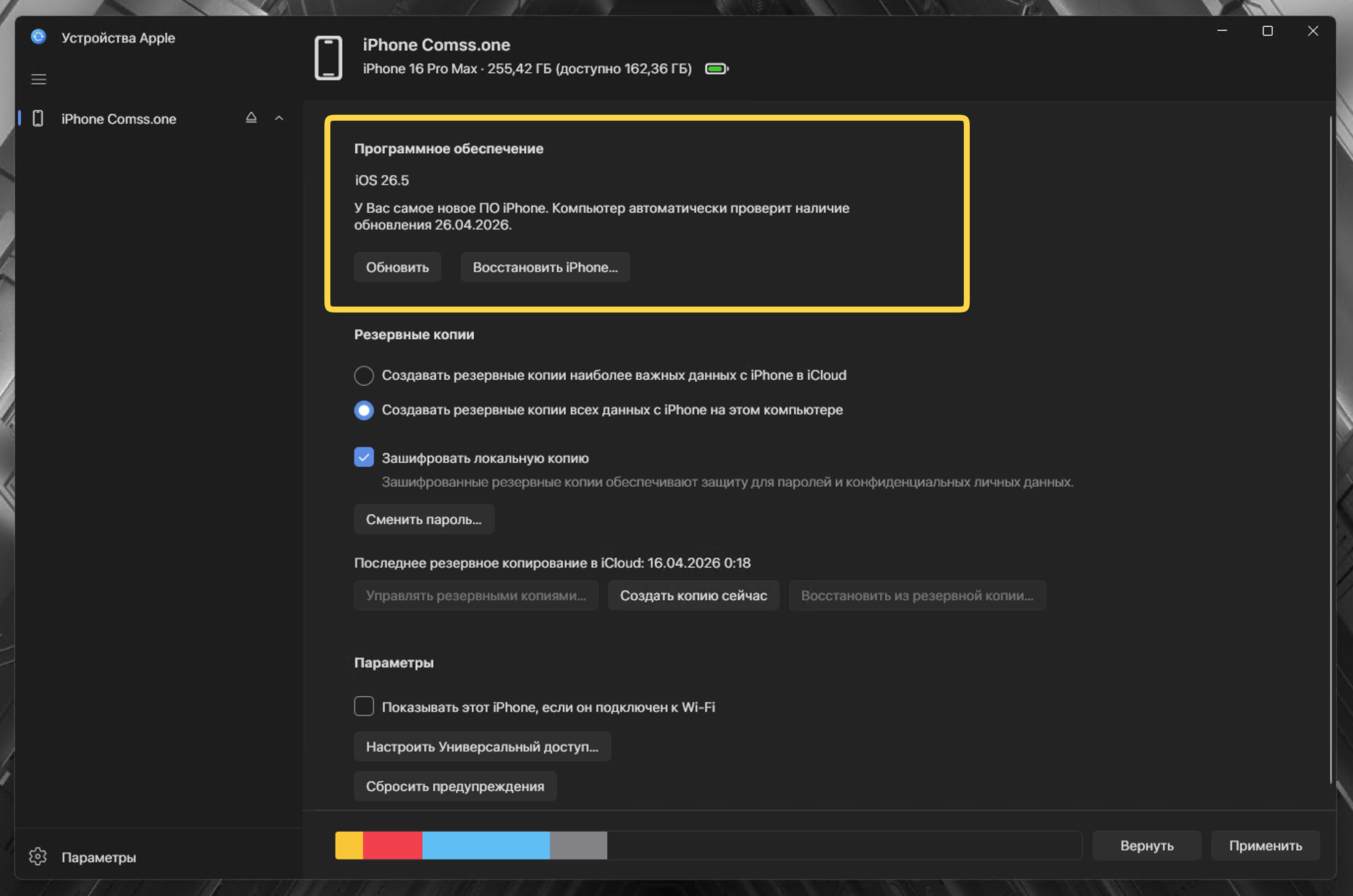Click the battery status indicator
Screen dimensions: 1353x896
click(x=716, y=68)
